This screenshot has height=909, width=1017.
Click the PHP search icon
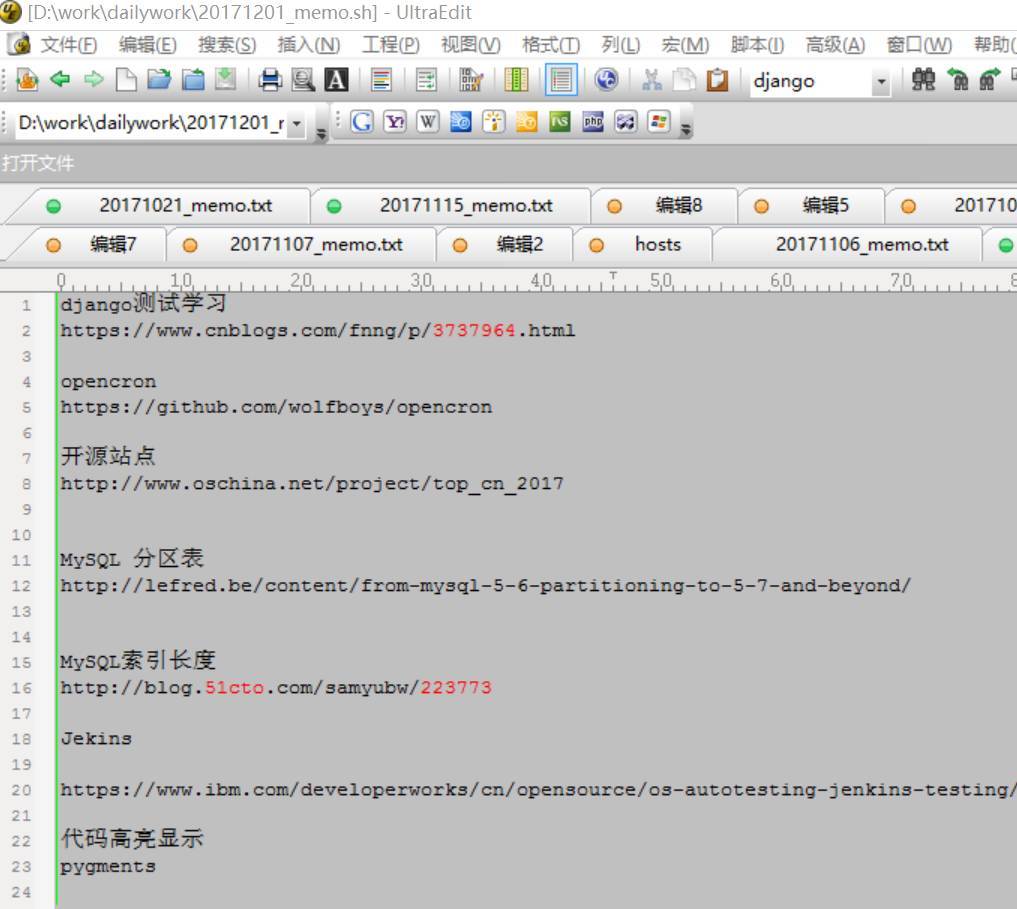point(593,121)
